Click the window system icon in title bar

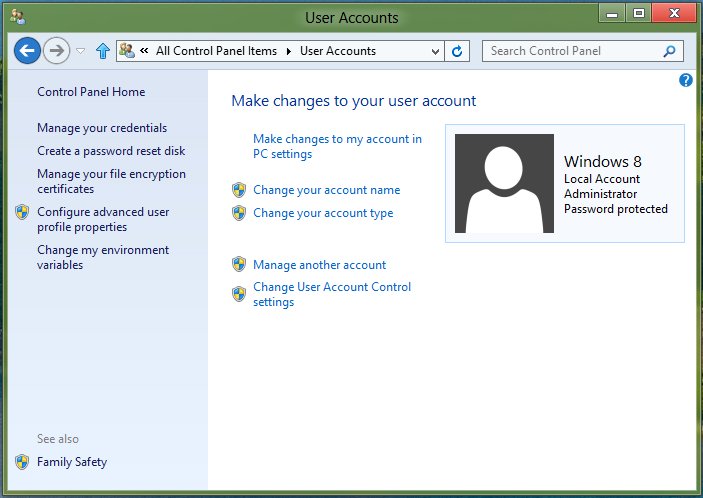point(17,17)
